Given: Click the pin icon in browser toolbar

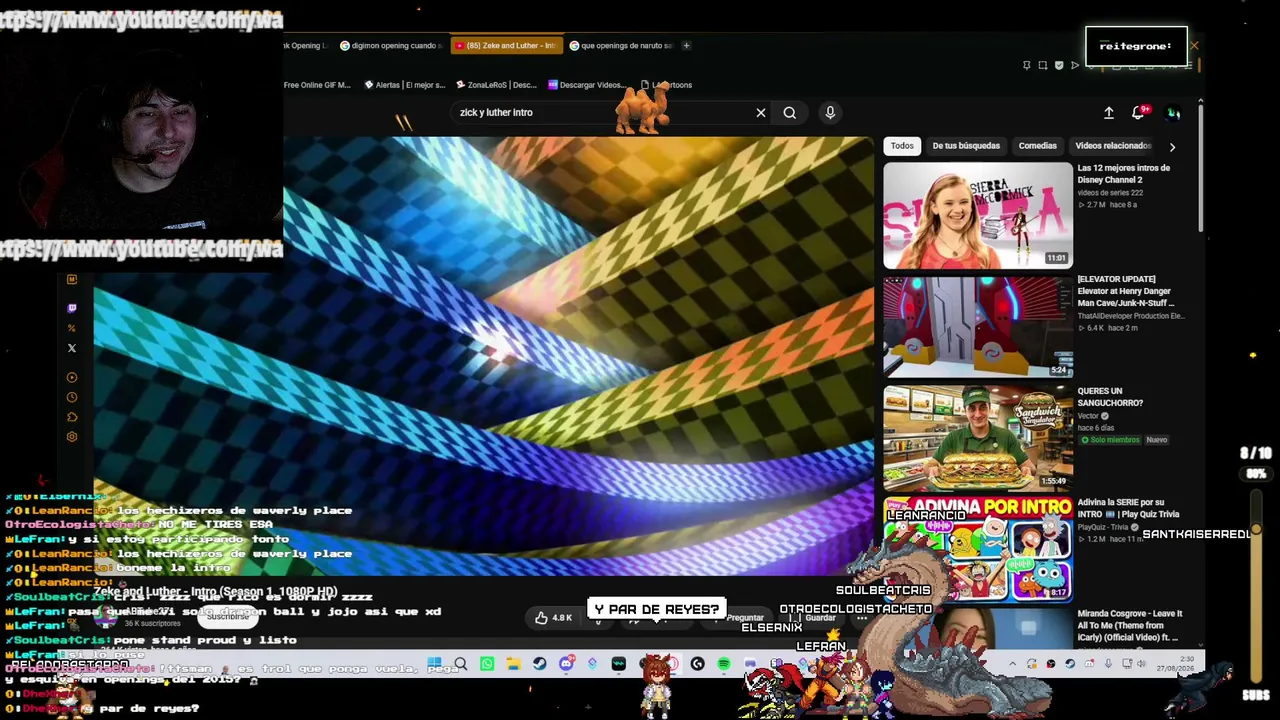Looking at the screenshot, I should click(1026, 66).
